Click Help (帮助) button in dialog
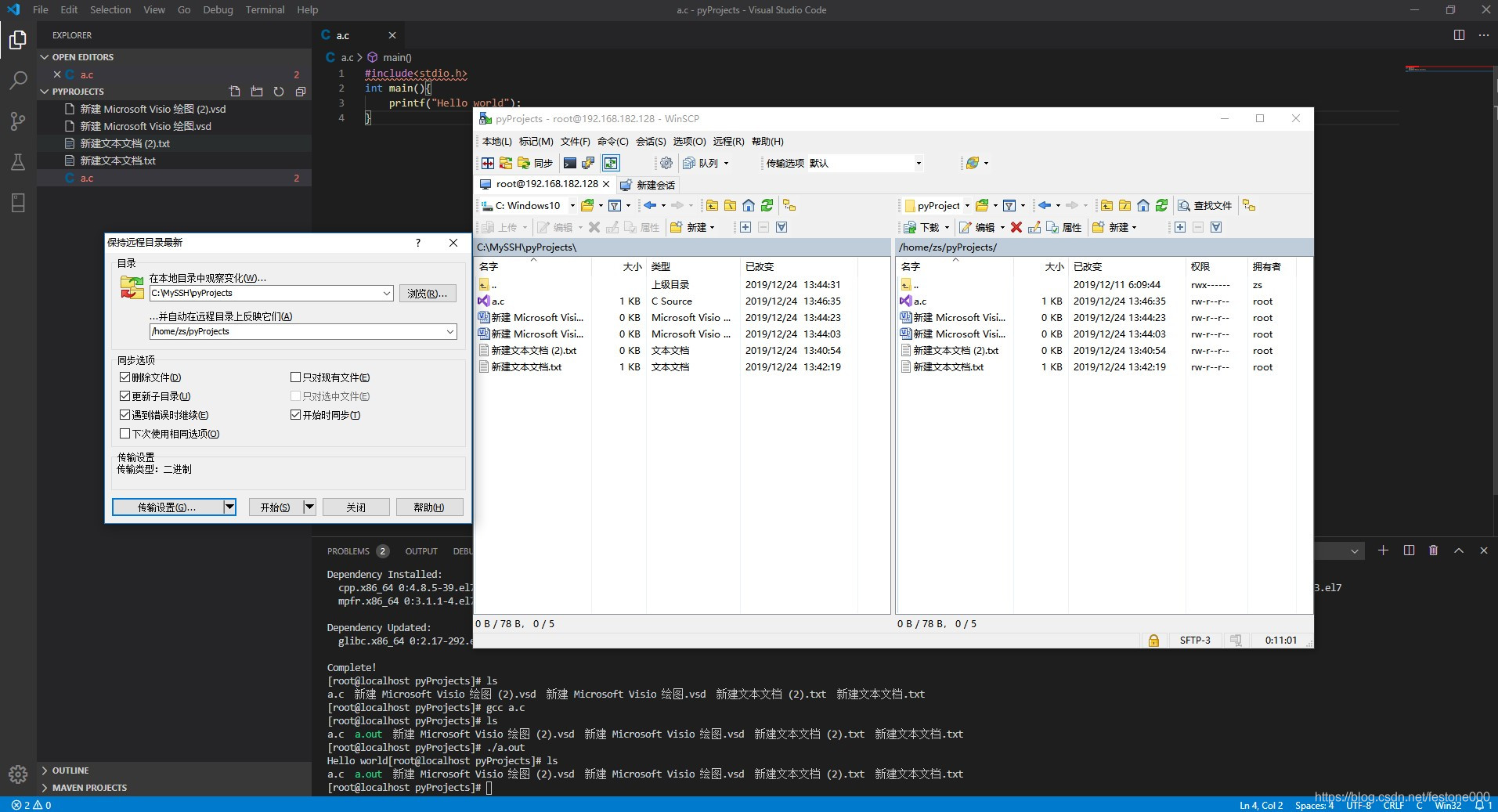Image resolution: width=1498 pixels, height=812 pixels. click(429, 507)
